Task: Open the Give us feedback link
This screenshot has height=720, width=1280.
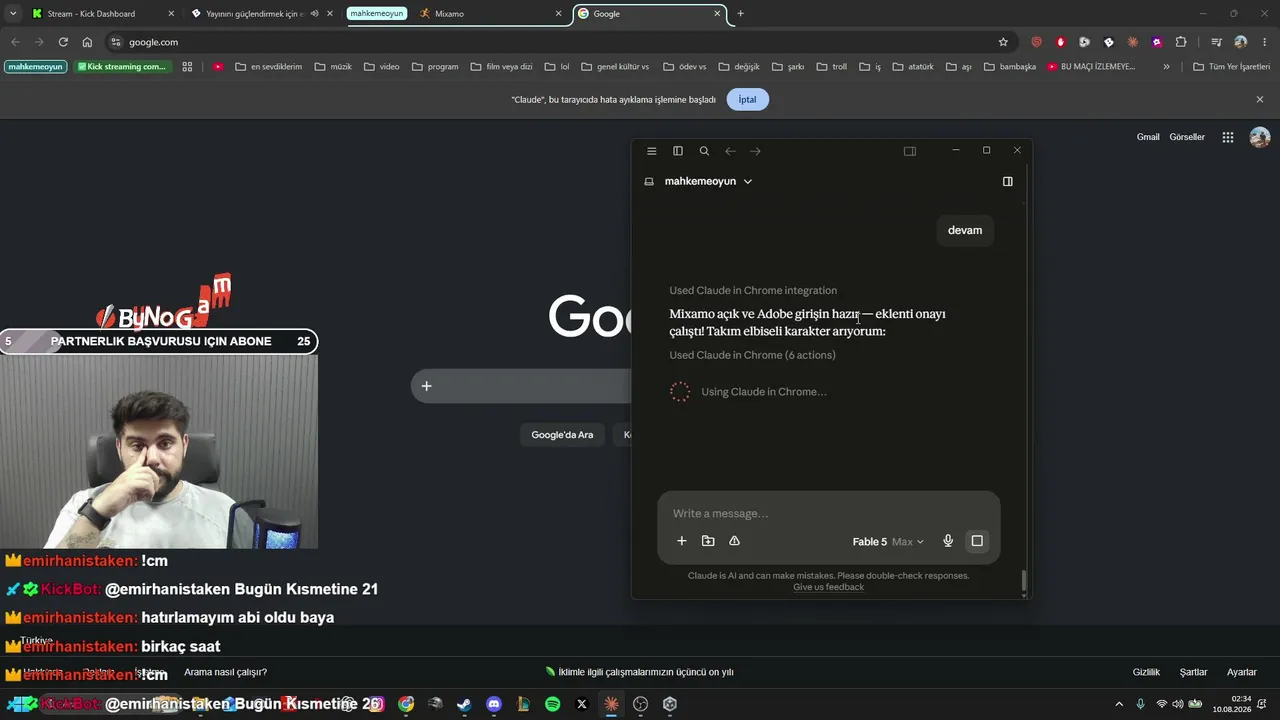Action: [x=828, y=587]
